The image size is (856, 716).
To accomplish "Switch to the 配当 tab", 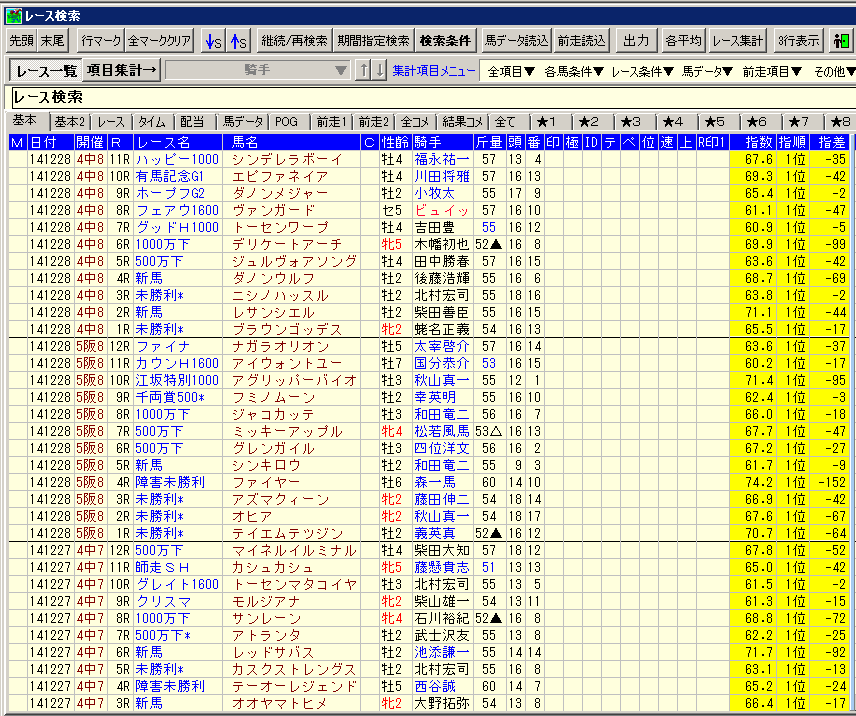I will pos(192,122).
